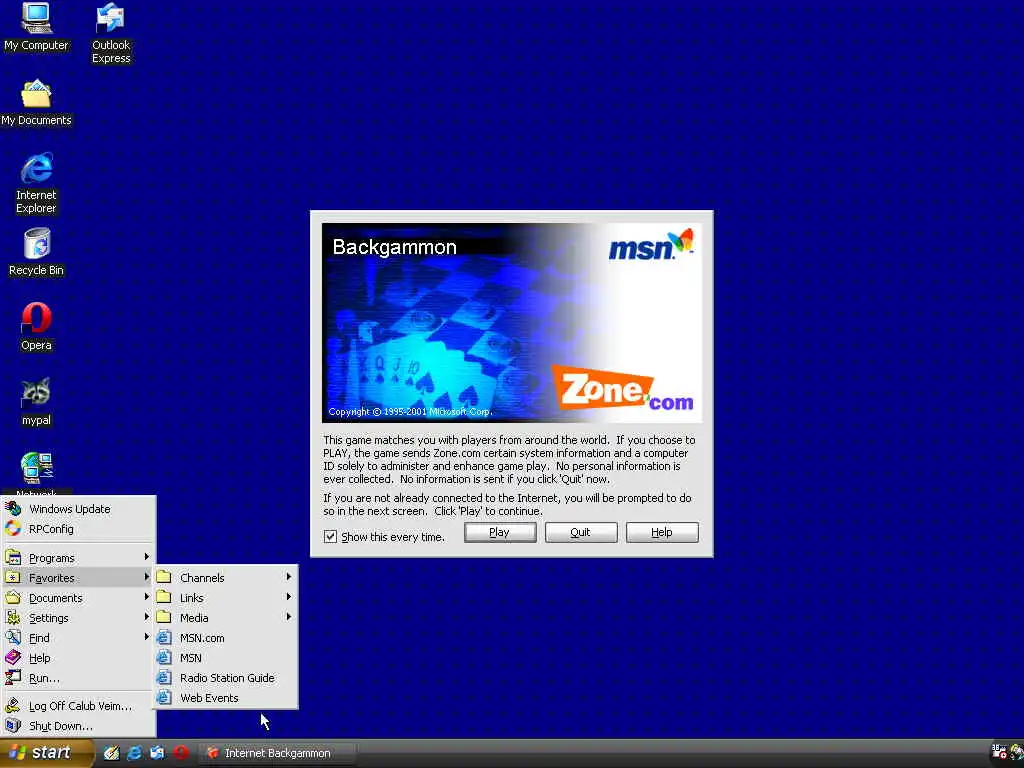Switch to Internet Backgammon taskbar button

click(277, 753)
